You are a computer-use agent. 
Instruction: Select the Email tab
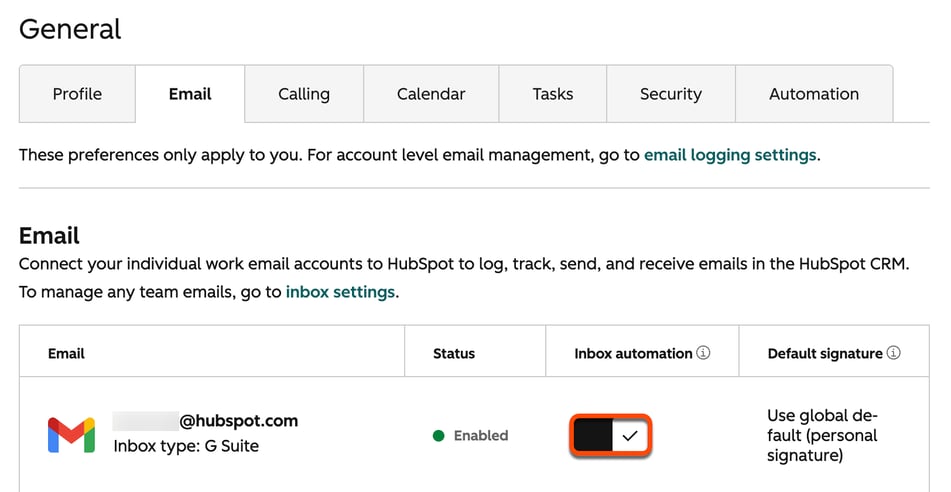[x=190, y=94]
